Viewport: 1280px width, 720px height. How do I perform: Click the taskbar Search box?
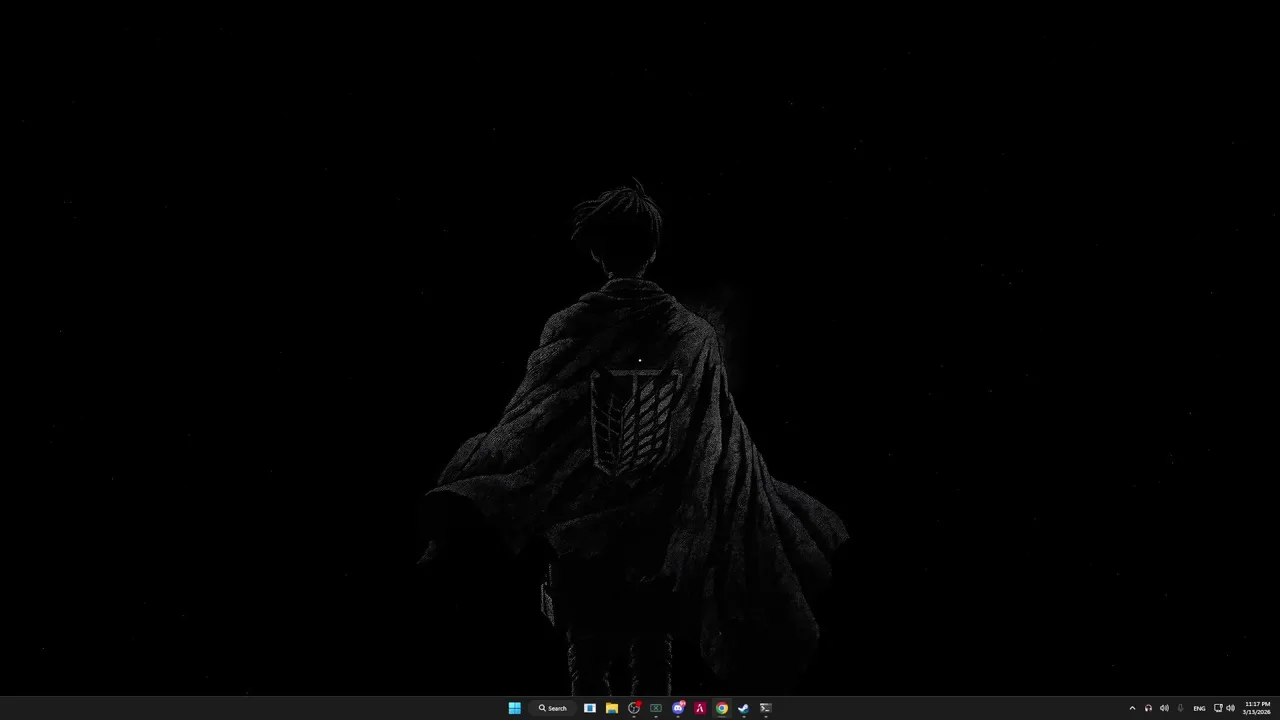tap(553, 708)
